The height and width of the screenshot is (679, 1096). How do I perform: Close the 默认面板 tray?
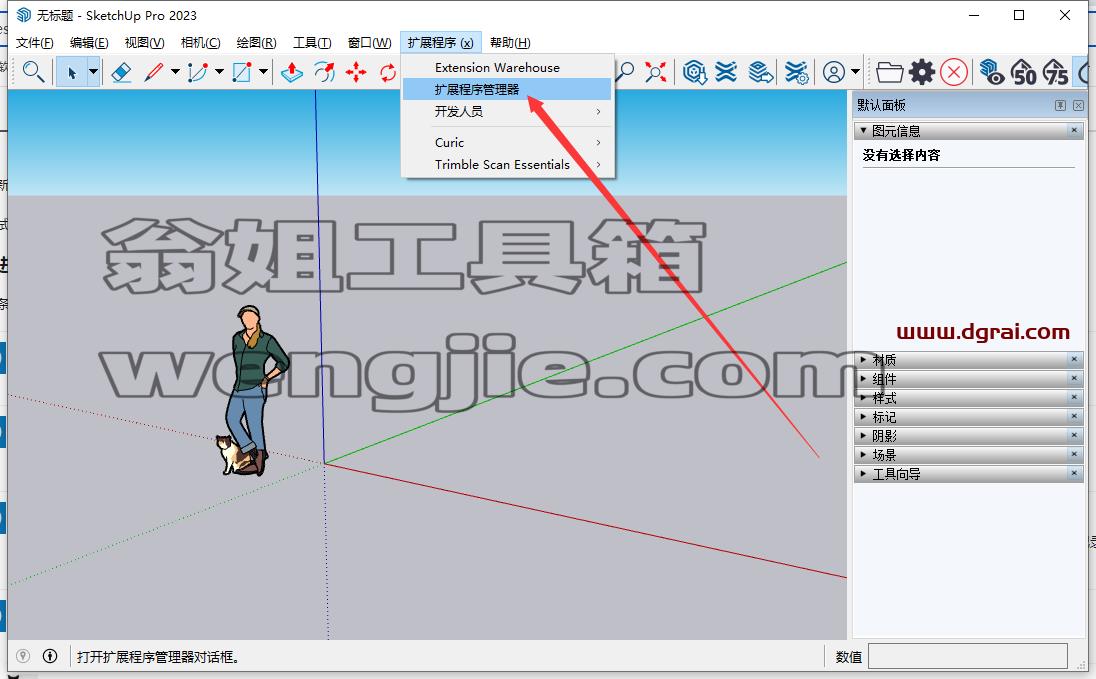(x=1079, y=105)
